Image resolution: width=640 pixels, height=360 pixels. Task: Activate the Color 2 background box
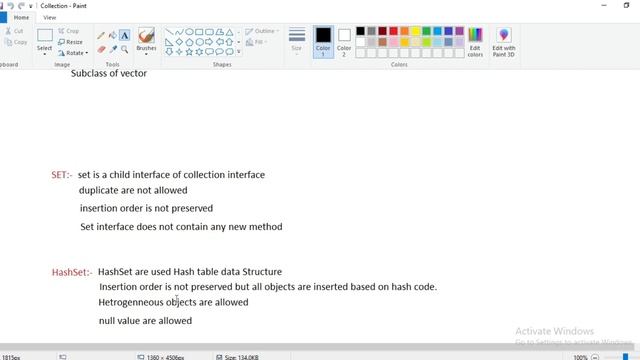click(x=344, y=42)
